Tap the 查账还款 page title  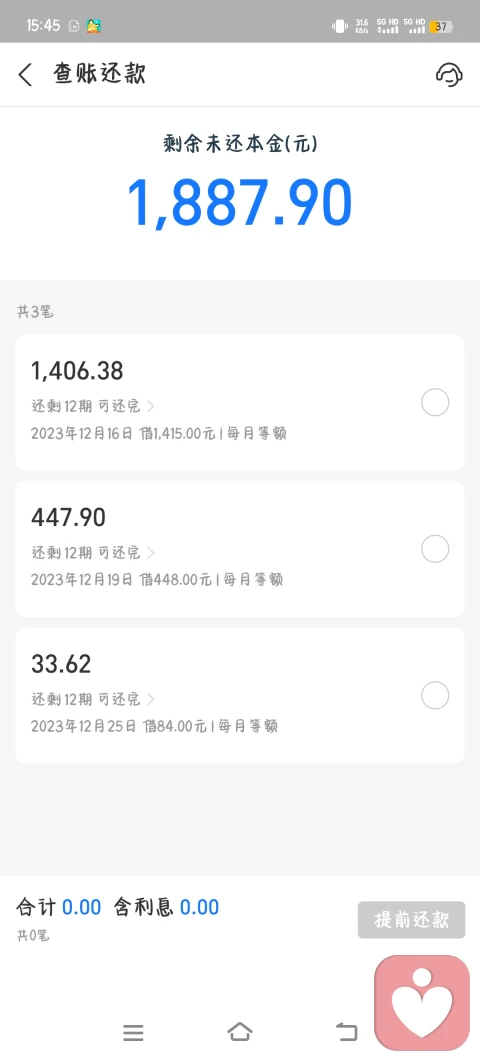(x=100, y=74)
